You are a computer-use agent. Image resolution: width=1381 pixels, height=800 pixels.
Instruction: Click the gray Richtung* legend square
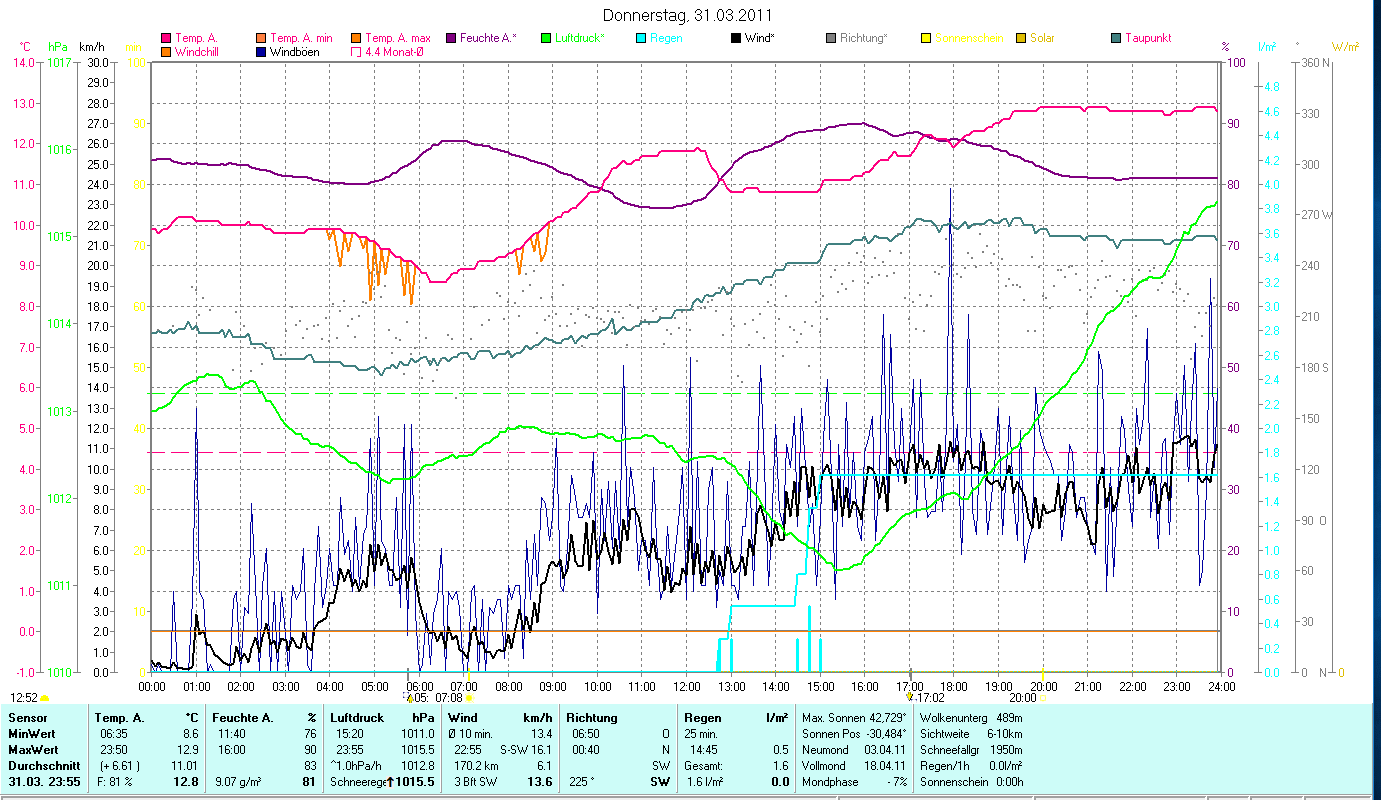(x=831, y=39)
